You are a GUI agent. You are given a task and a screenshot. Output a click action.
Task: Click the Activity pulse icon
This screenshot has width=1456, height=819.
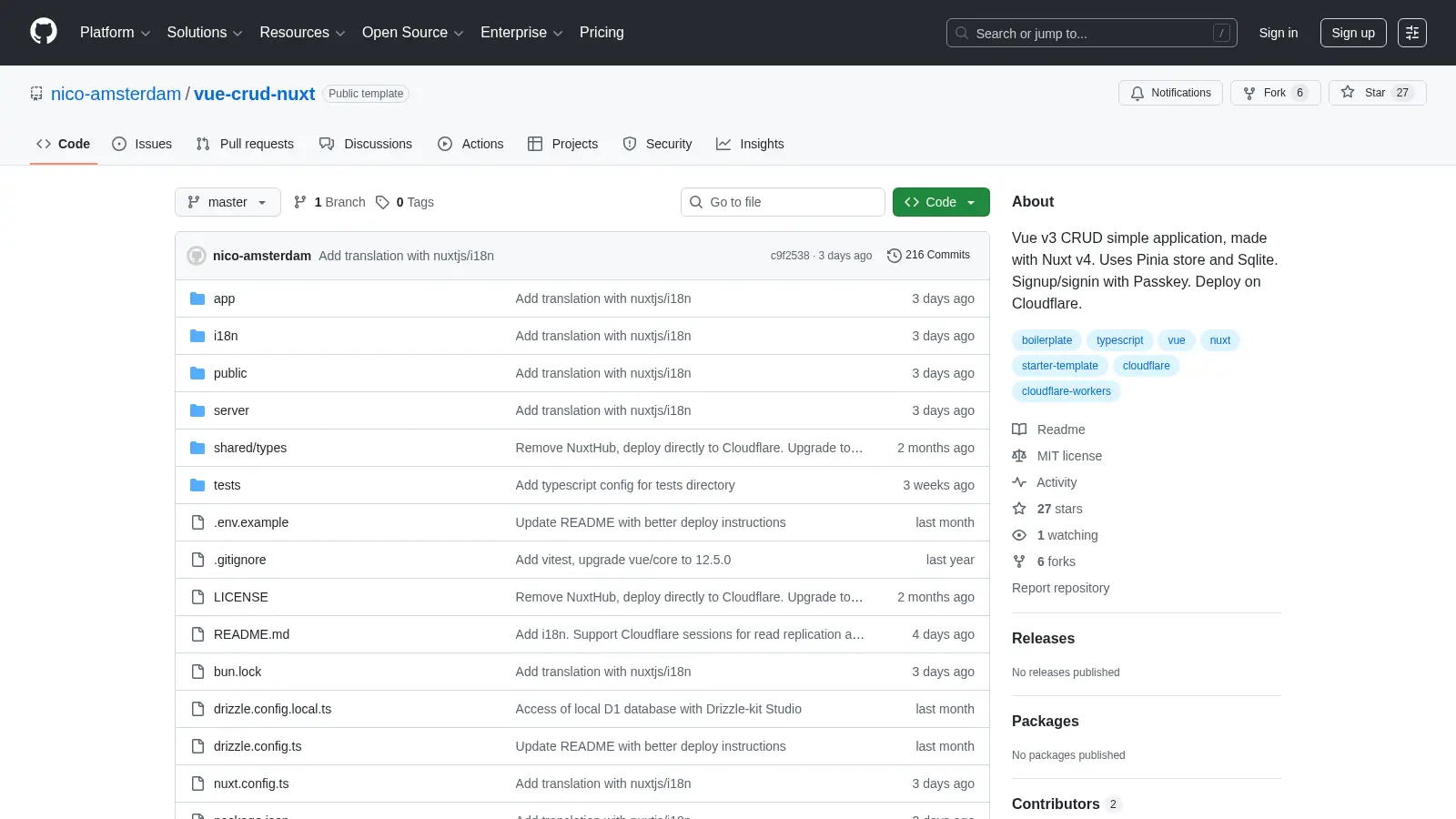[x=1019, y=482]
